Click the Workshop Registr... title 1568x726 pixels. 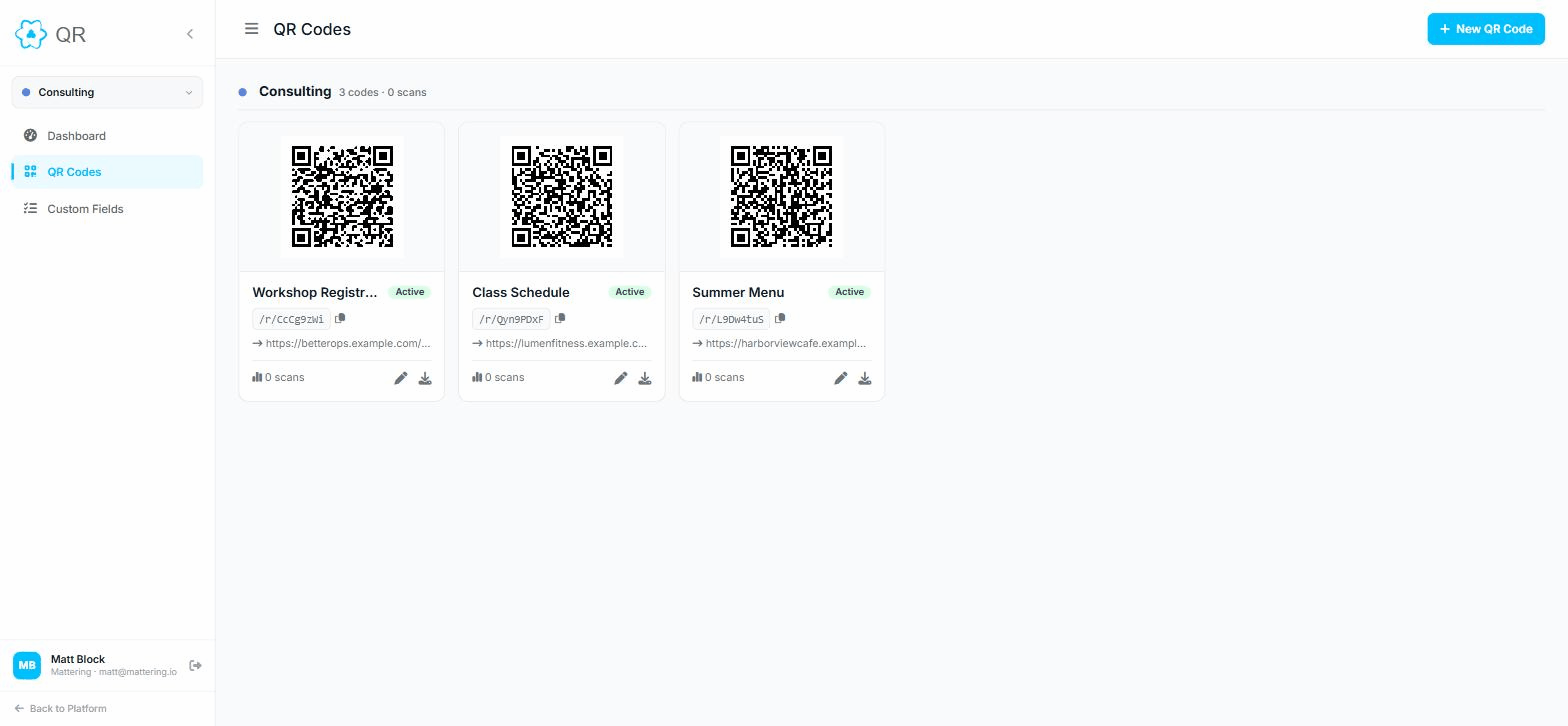pos(315,292)
